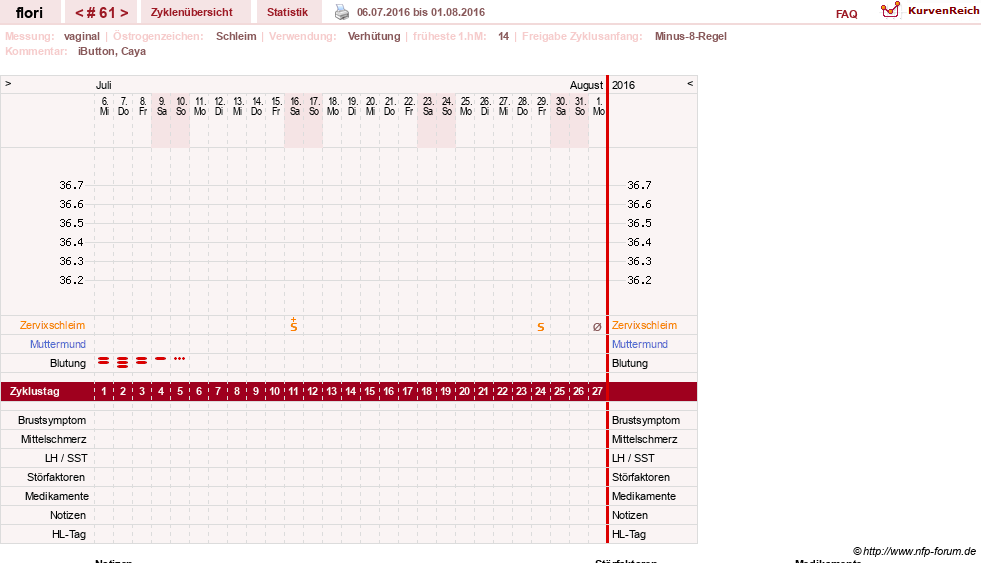Image resolution: width=981 pixels, height=563 pixels.
Task: Select cycle day 20 in Zyklustag row
Action: (x=464, y=391)
